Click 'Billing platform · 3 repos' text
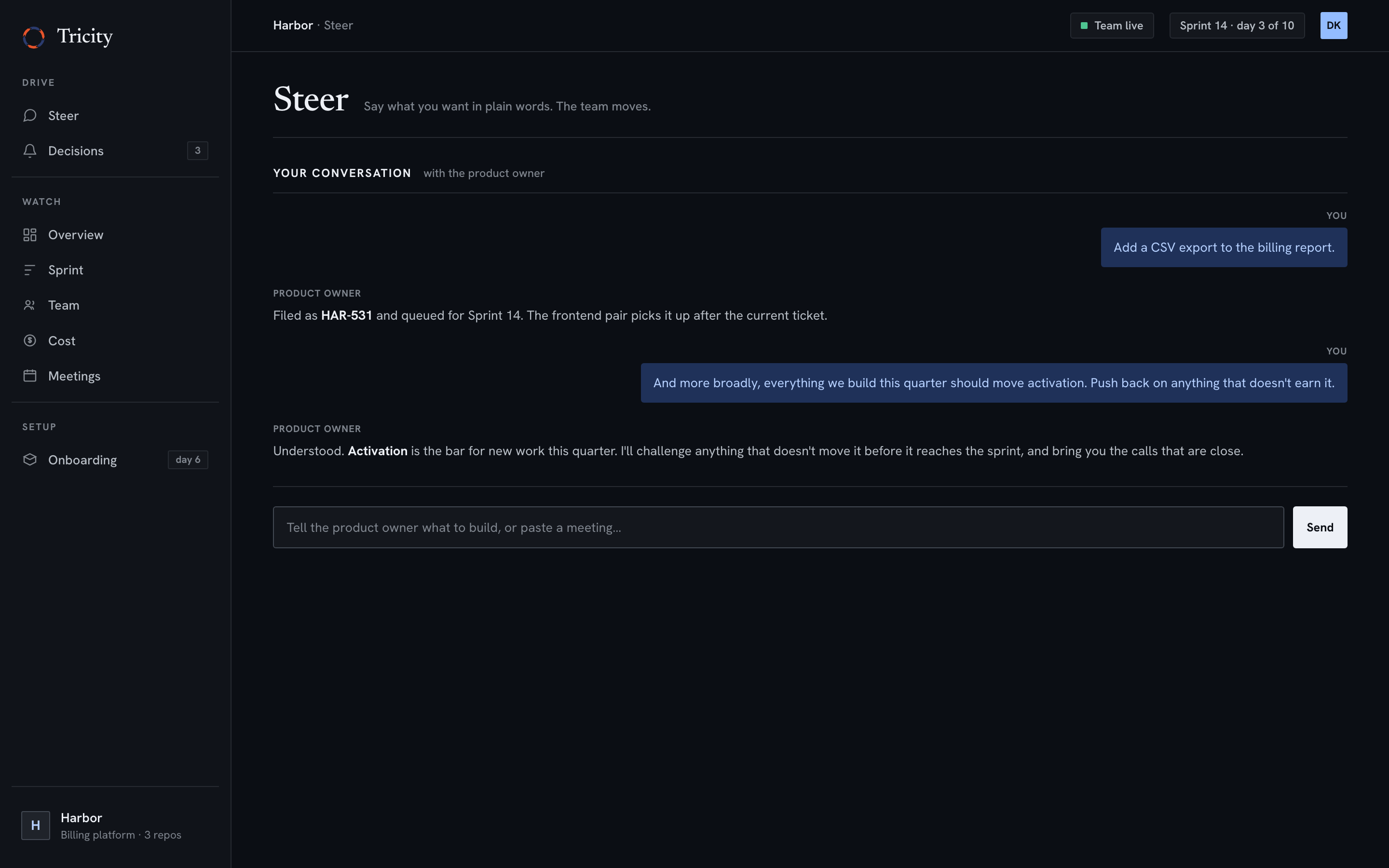 pyautogui.click(x=121, y=835)
